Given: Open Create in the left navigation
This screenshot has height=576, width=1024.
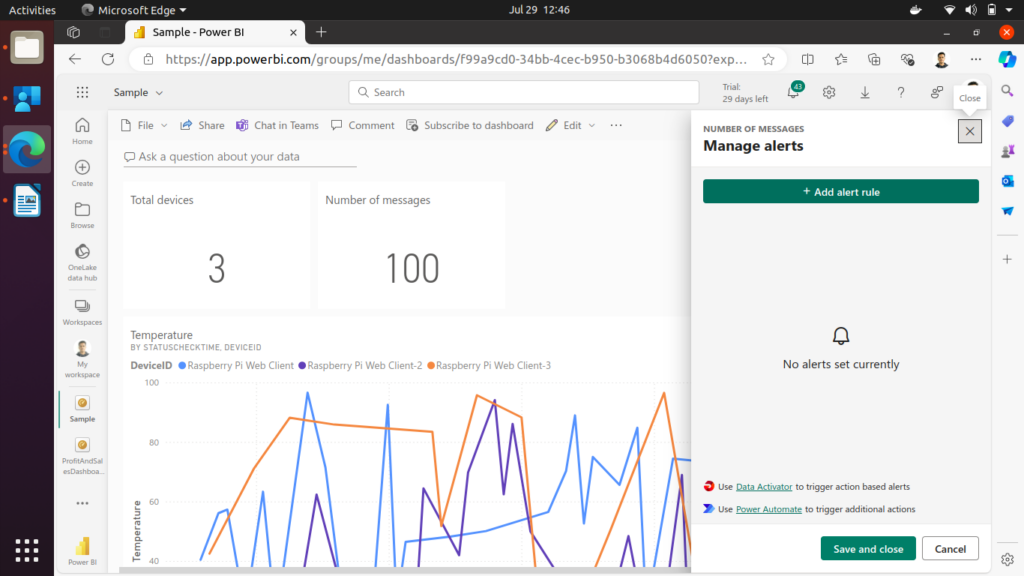Looking at the screenshot, I should pos(82,173).
